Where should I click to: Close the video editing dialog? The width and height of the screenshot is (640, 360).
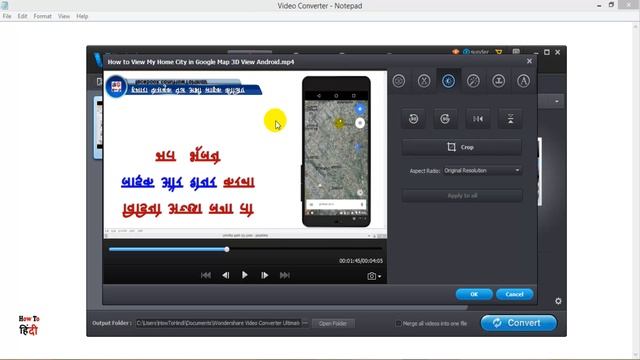tap(529, 61)
